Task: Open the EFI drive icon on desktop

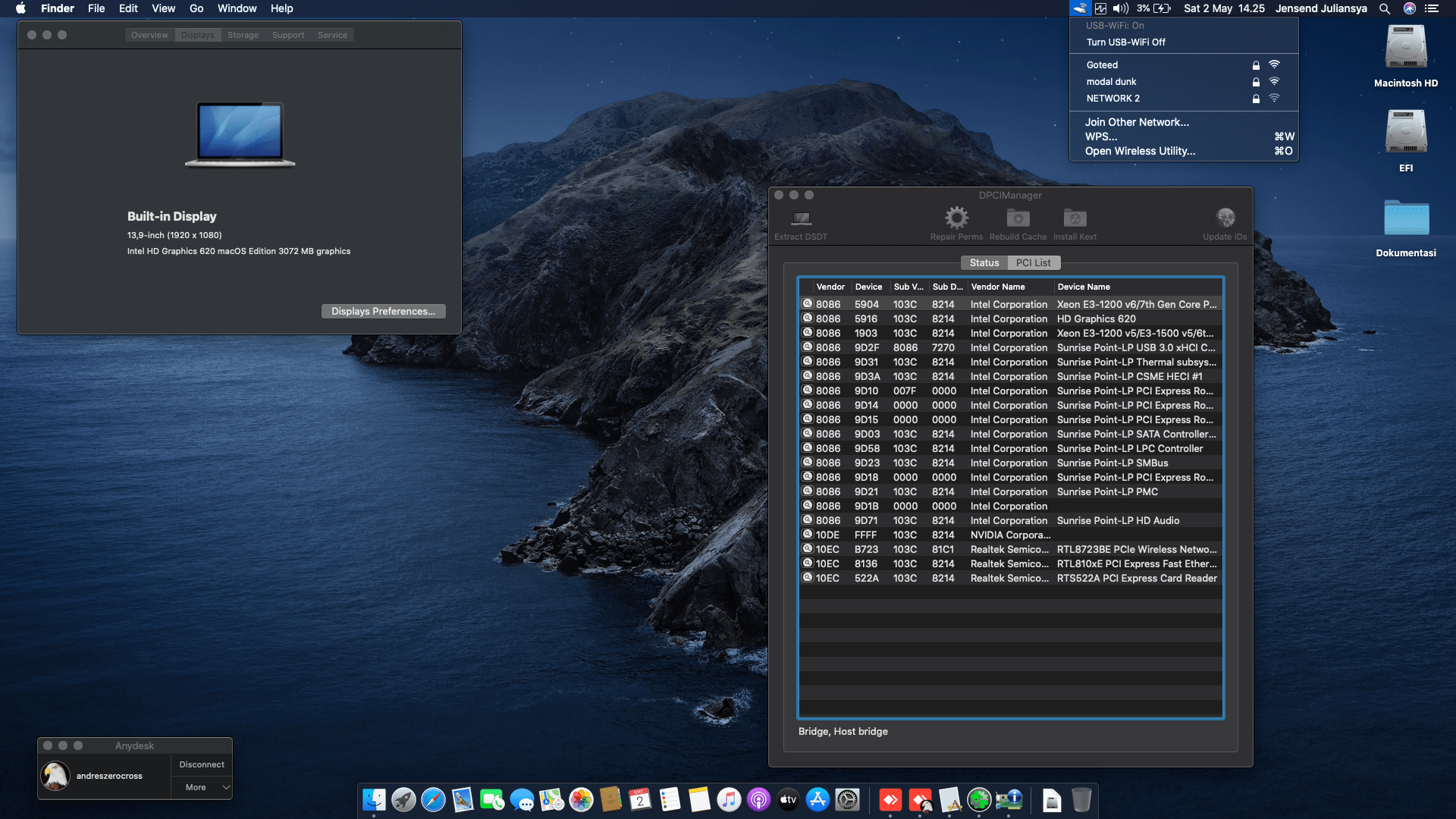Action: [x=1406, y=133]
